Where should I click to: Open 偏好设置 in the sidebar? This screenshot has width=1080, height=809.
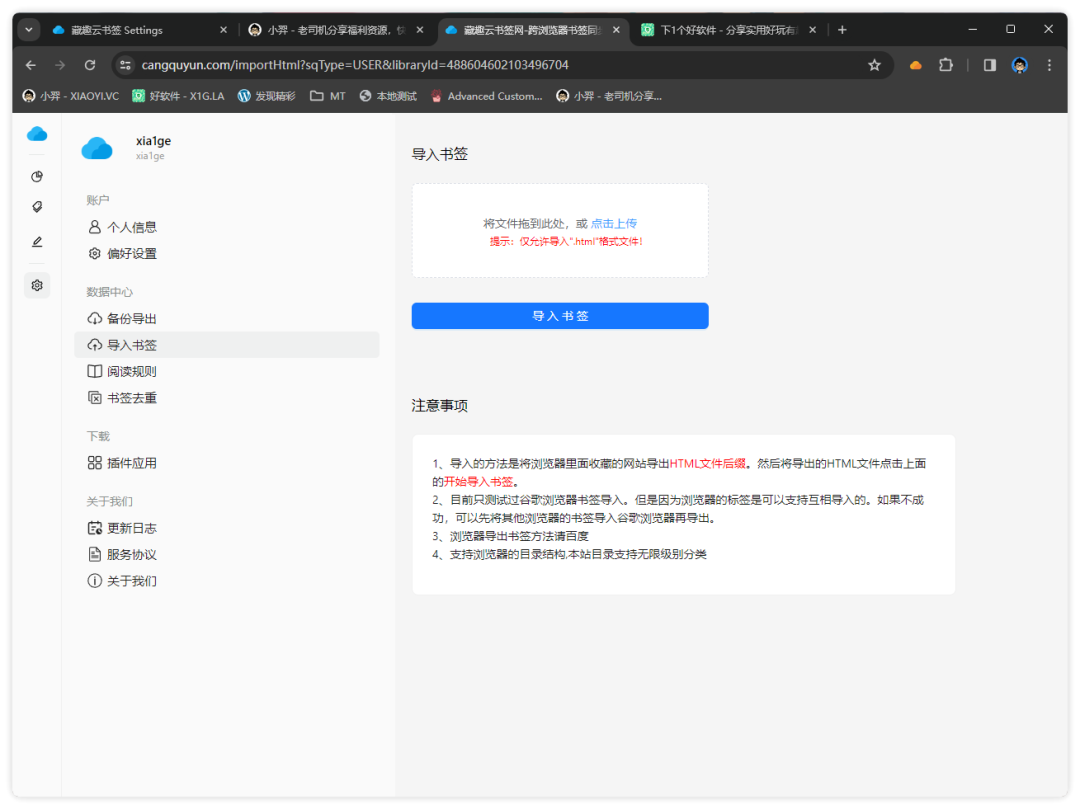[131, 254]
